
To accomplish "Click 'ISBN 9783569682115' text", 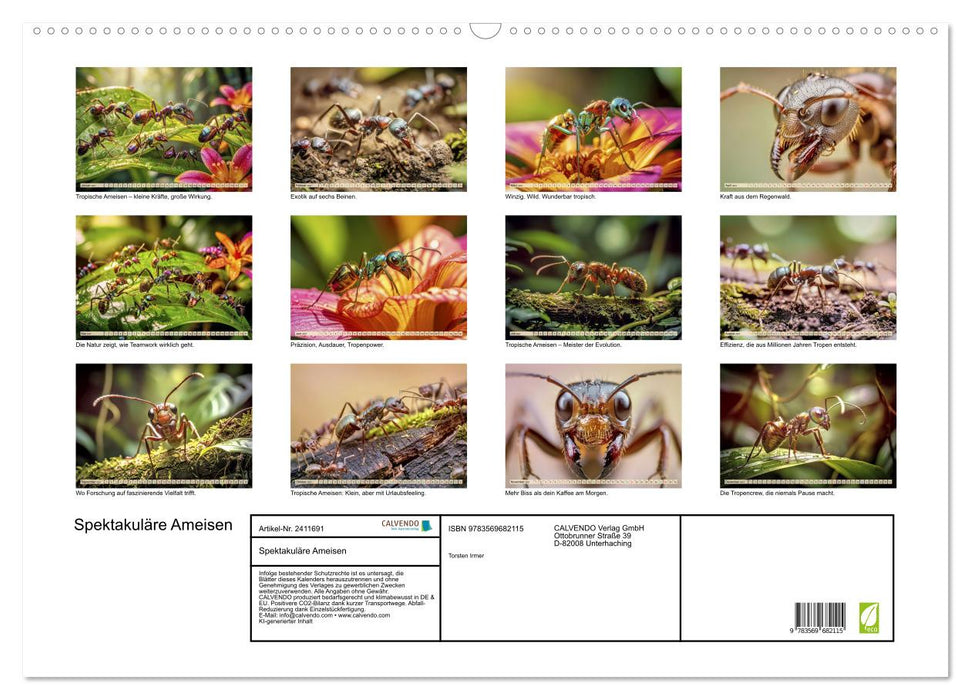I will (486, 528).
